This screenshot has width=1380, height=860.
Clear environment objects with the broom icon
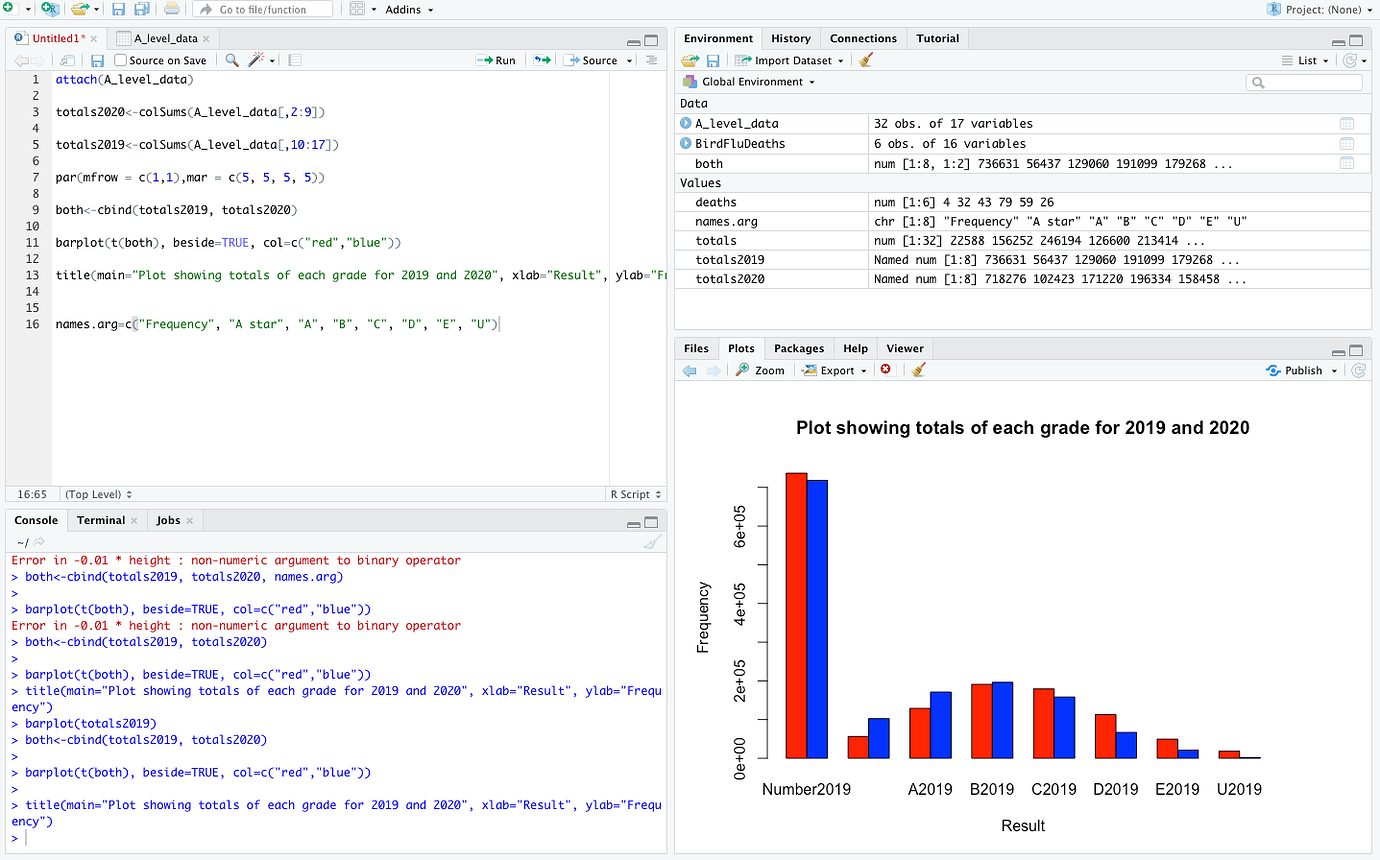[866, 60]
